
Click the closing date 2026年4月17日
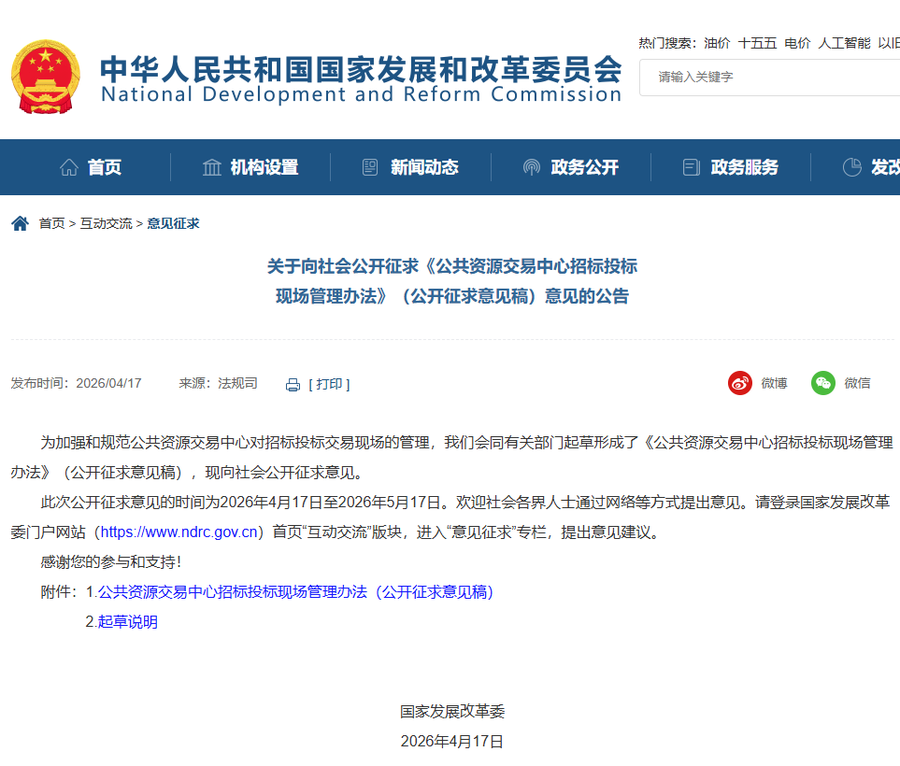click(x=452, y=741)
